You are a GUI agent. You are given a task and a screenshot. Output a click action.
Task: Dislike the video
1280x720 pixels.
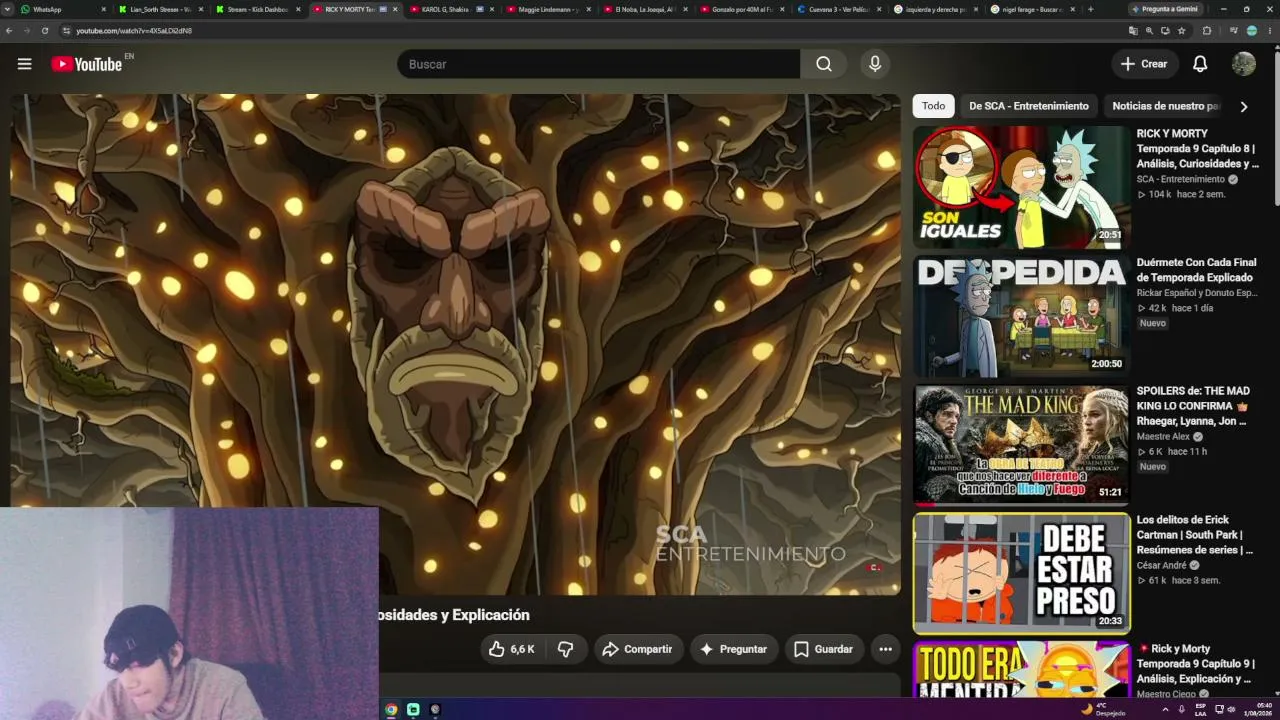[x=565, y=649]
